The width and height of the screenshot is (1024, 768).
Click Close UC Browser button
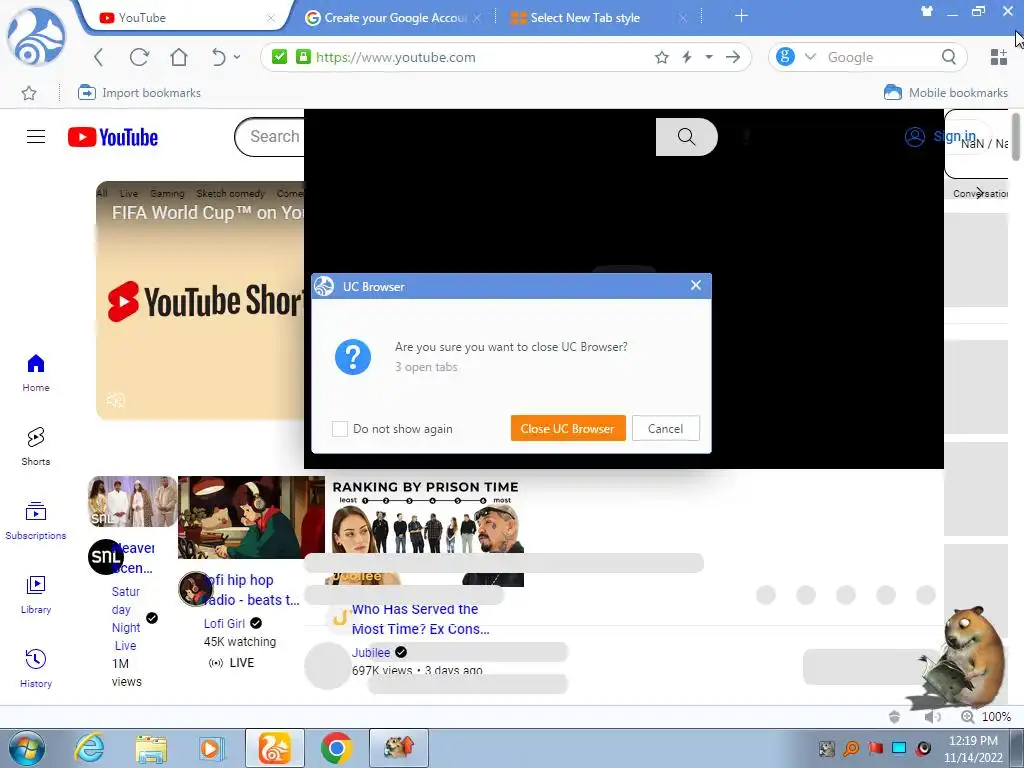[568, 428]
